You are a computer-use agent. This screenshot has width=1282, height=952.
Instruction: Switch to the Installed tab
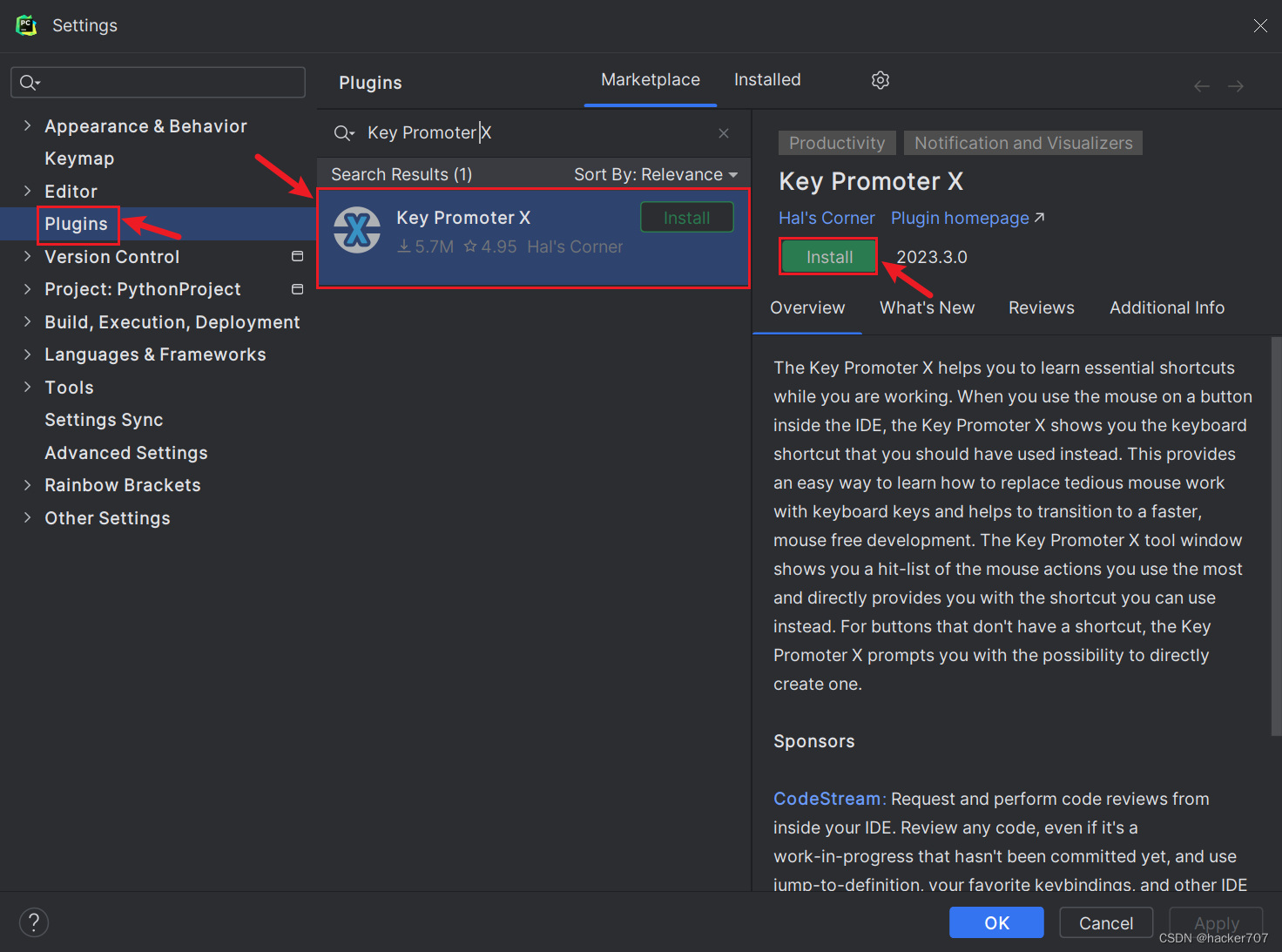pos(767,80)
